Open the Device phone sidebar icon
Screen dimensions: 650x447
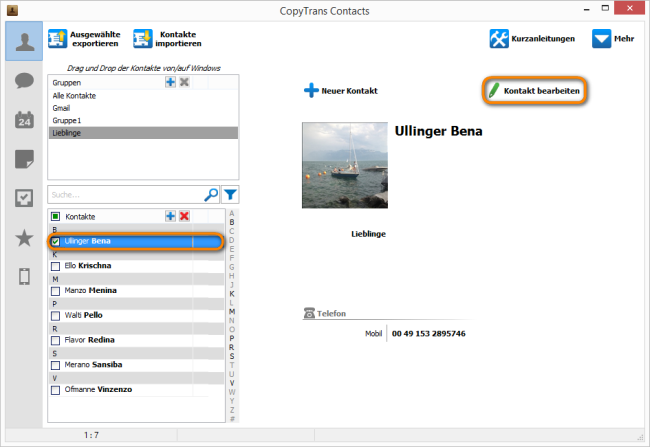(24, 277)
